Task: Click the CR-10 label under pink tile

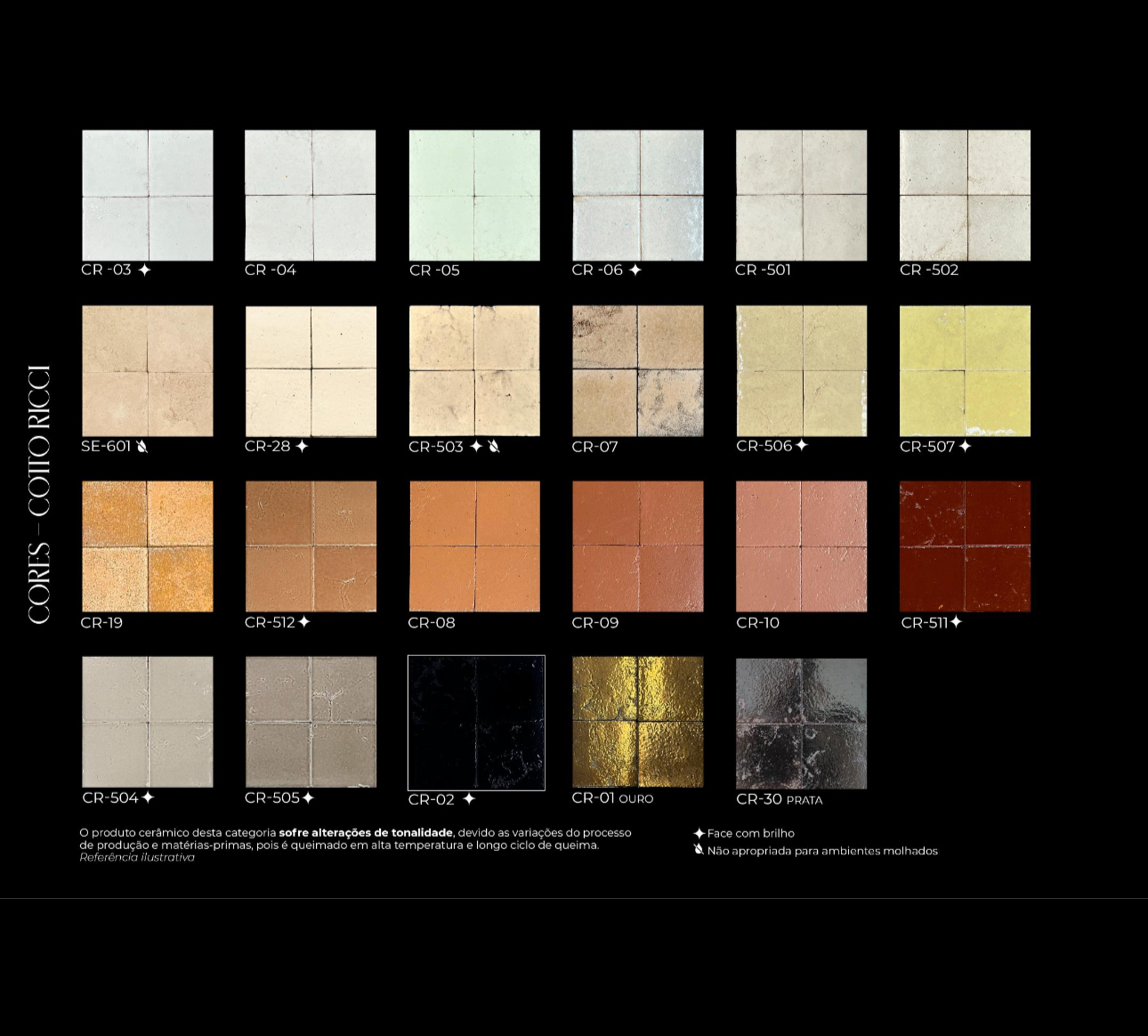Action: pos(757,623)
